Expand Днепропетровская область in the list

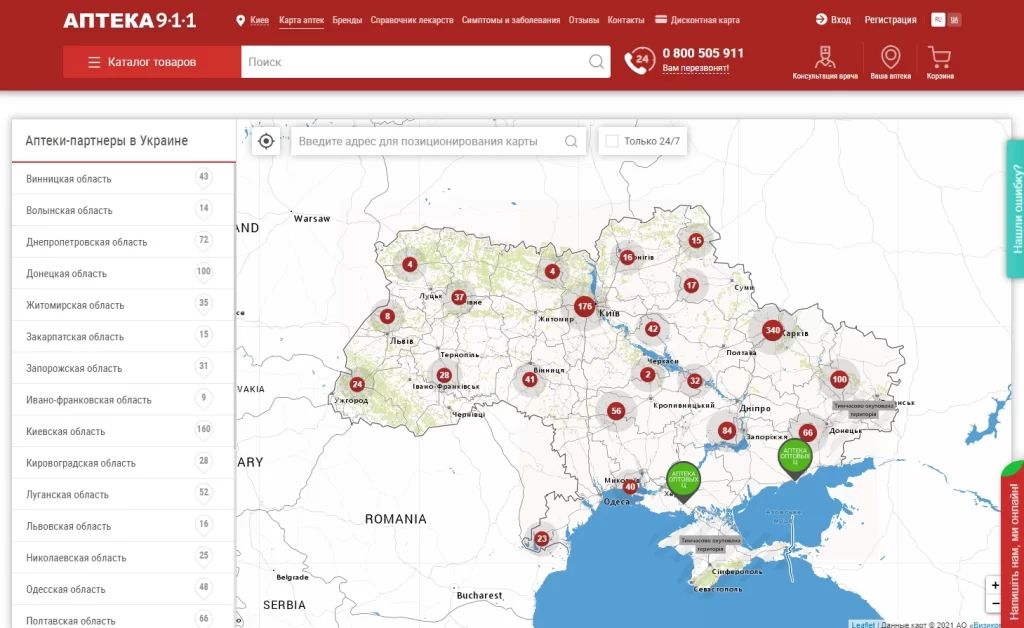(123, 242)
